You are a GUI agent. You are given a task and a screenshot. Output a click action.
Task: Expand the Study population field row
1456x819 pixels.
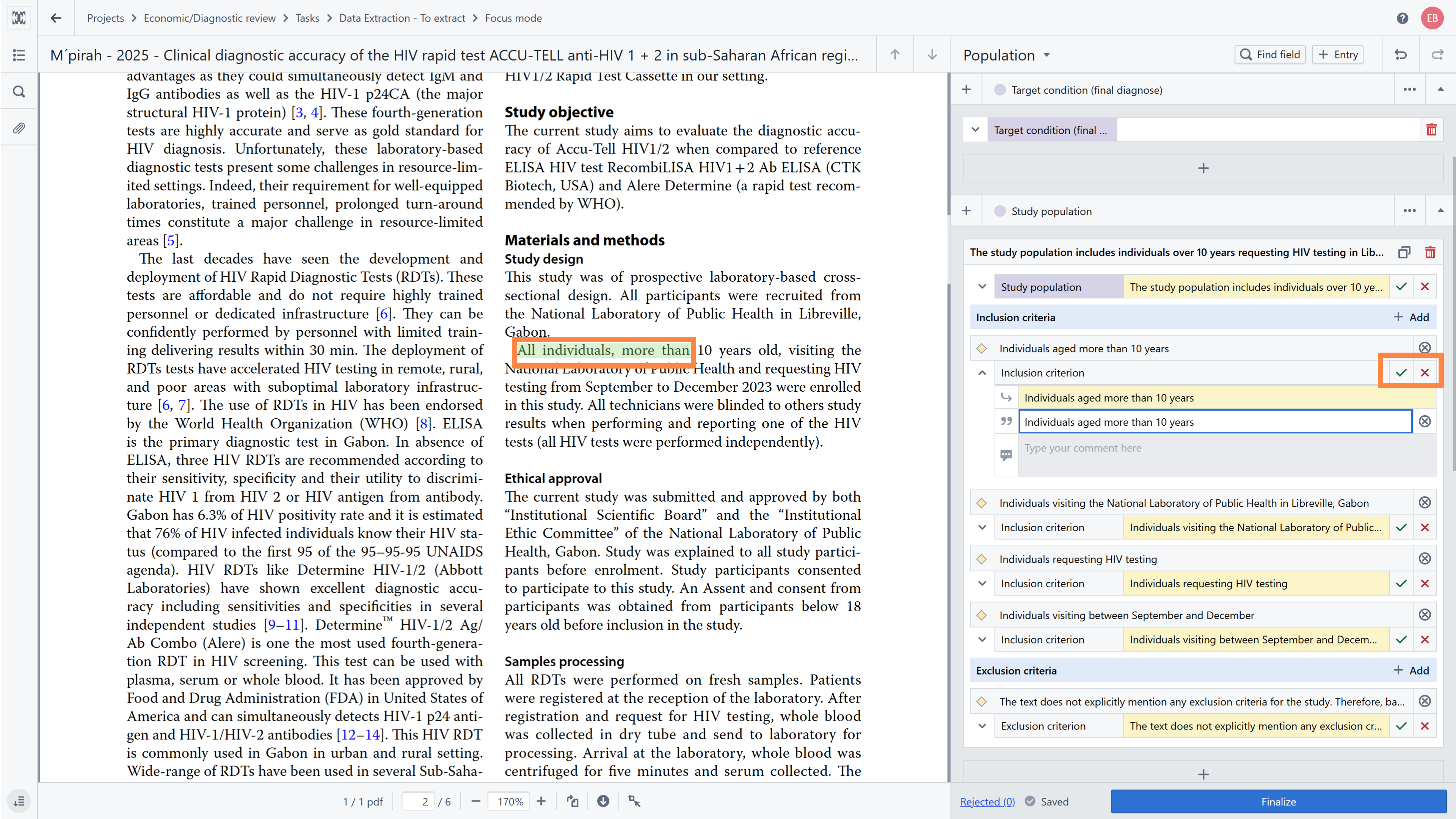[982, 287]
